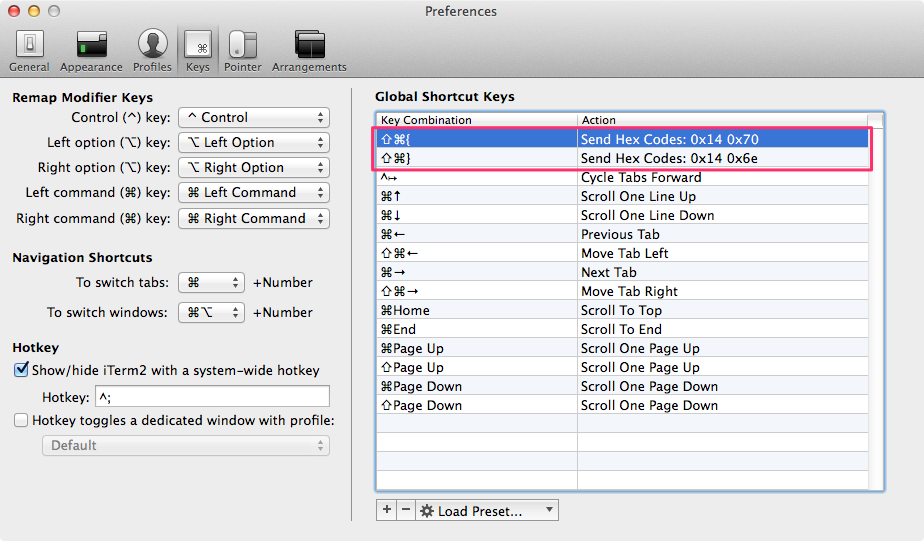Click the ⌘End key combination cell

[x=477, y=329]
